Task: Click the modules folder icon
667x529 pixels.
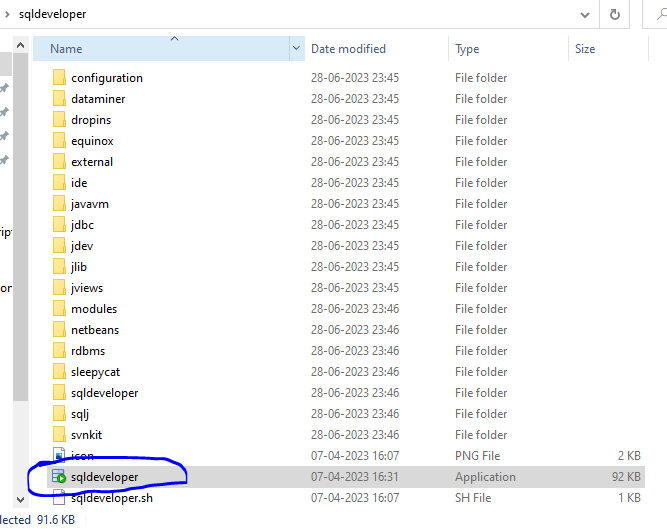Action: [59, 309]
